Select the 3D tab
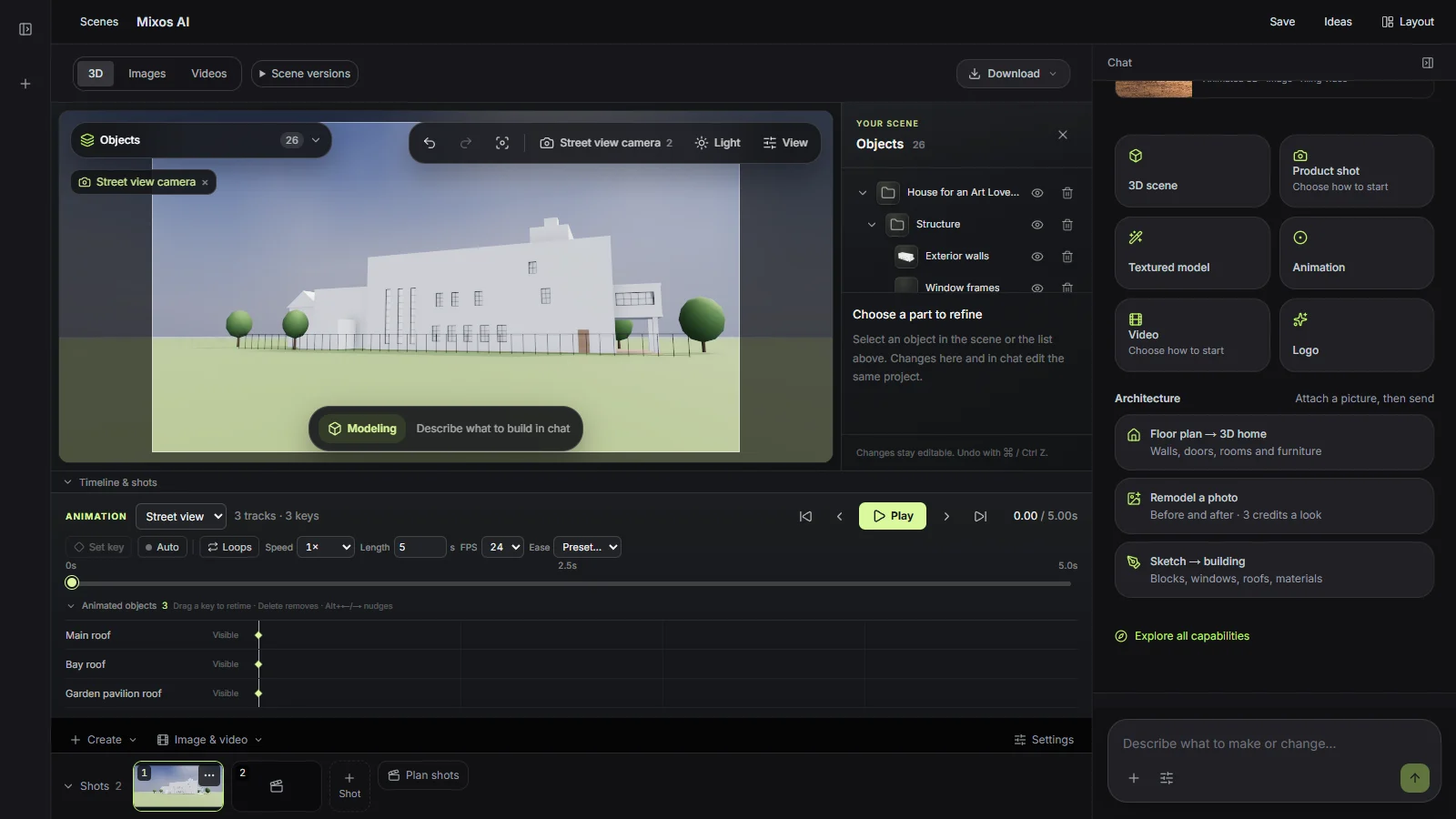Image resolution: width=1456 pixels, height=819 pixels. [96, 74]
